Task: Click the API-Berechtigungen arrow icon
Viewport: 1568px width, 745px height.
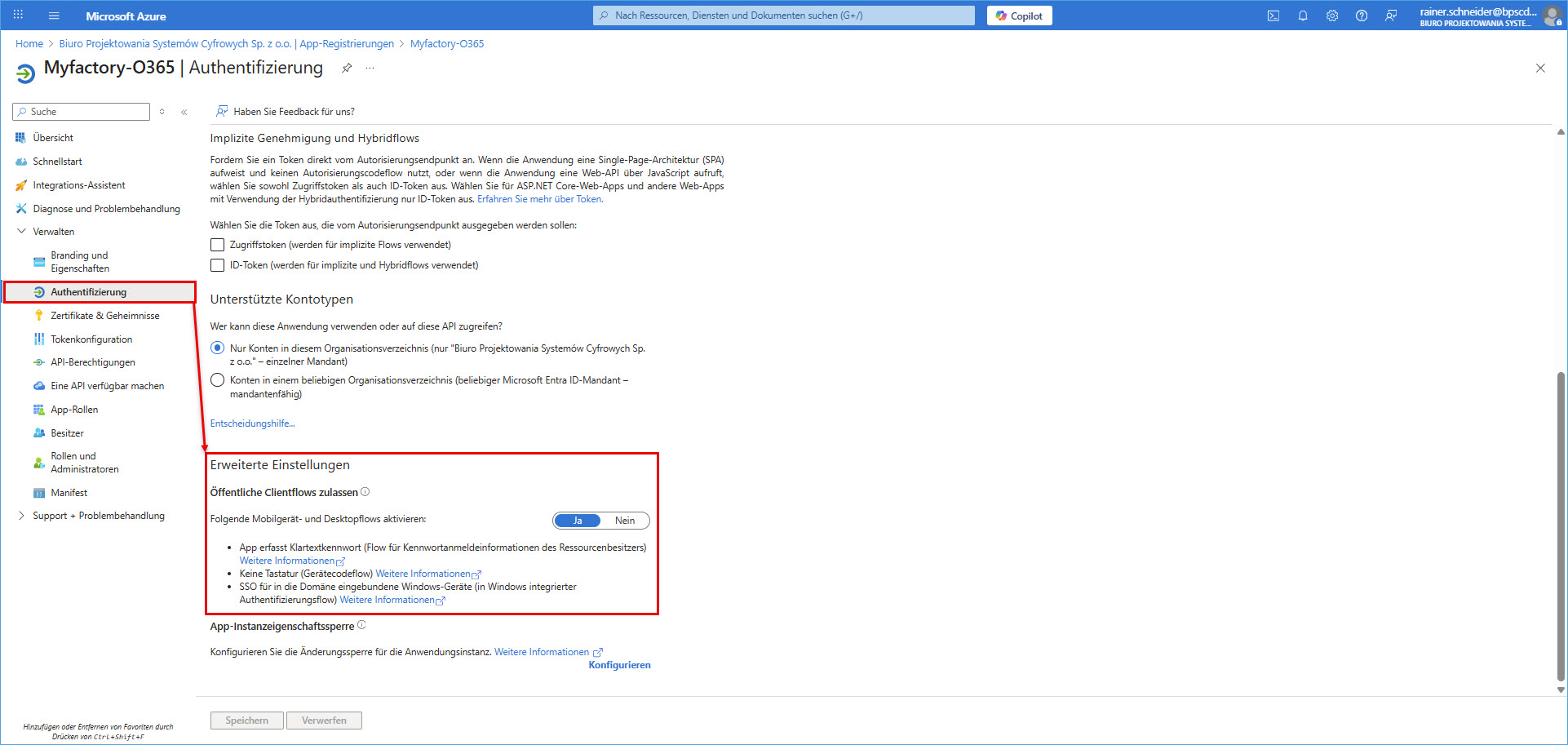Action: point(39,362)
